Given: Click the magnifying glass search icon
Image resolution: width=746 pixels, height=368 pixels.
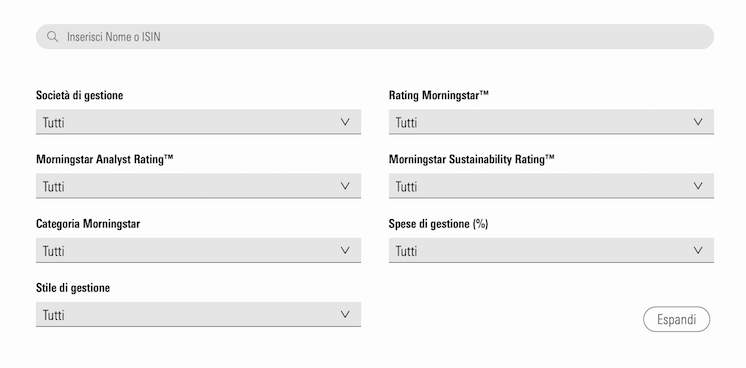Looking at the screenshot, I should (x=52, y=37).
